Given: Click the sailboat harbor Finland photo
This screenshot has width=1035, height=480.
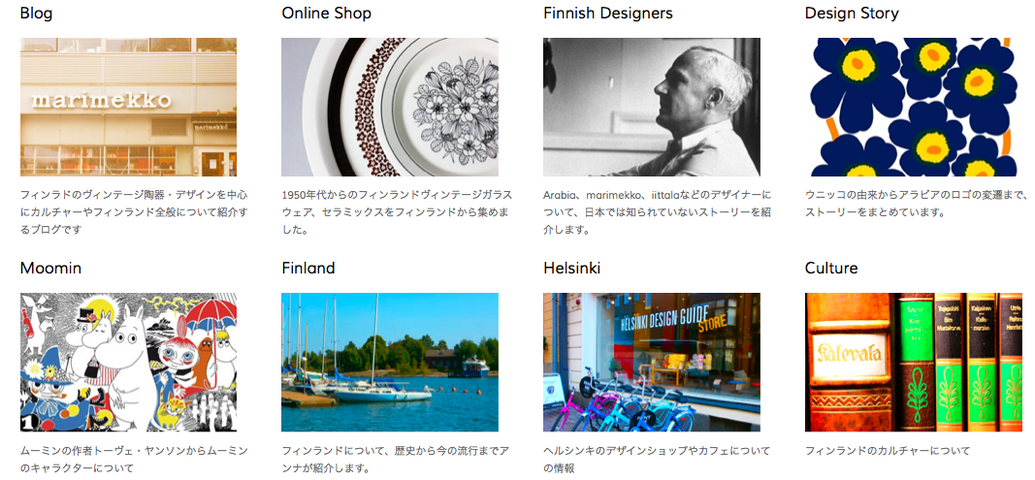Looking at the screenshot, I should pos(389,362).
